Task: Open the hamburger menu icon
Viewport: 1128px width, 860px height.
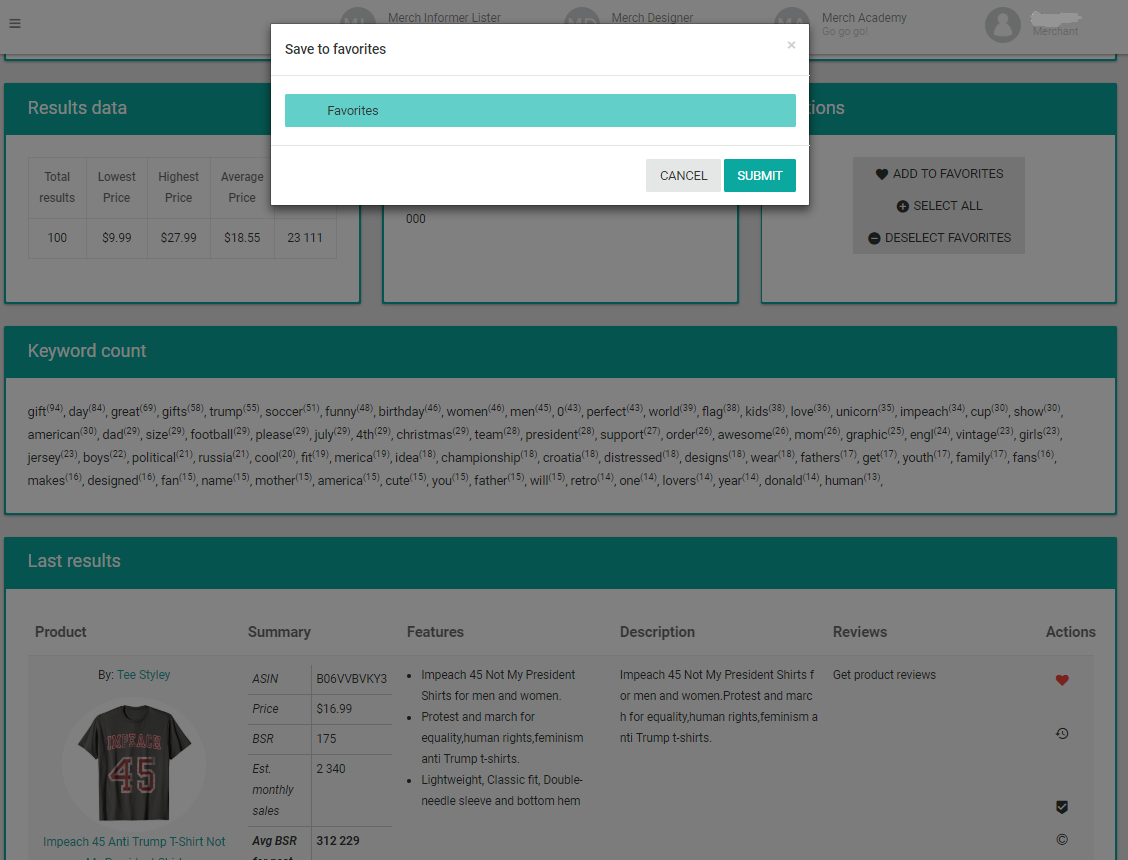Action: [x=14, y=23]
